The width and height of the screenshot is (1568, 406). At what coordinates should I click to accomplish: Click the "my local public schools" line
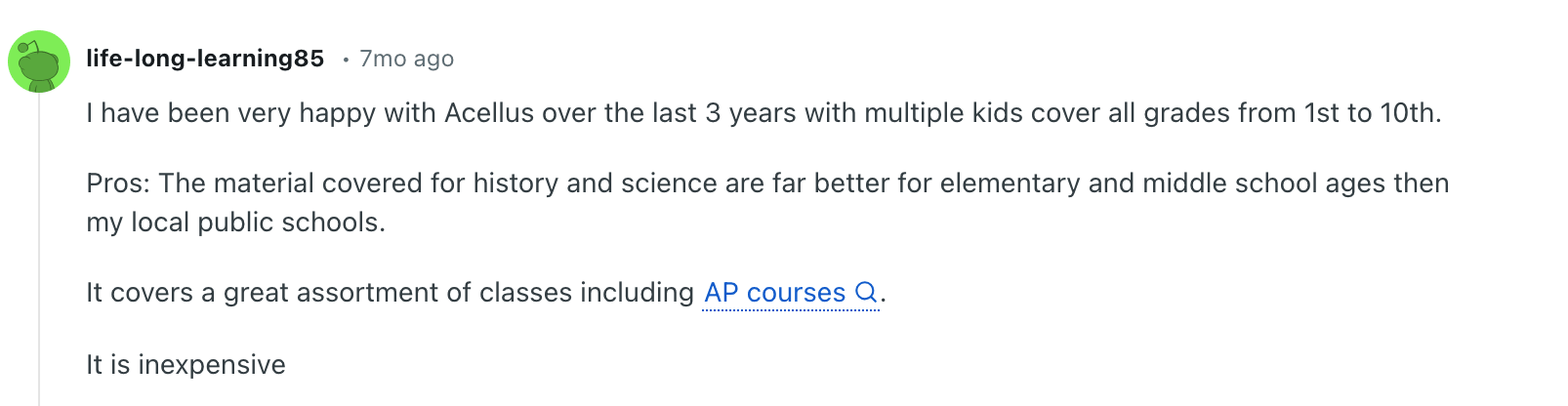234,223
